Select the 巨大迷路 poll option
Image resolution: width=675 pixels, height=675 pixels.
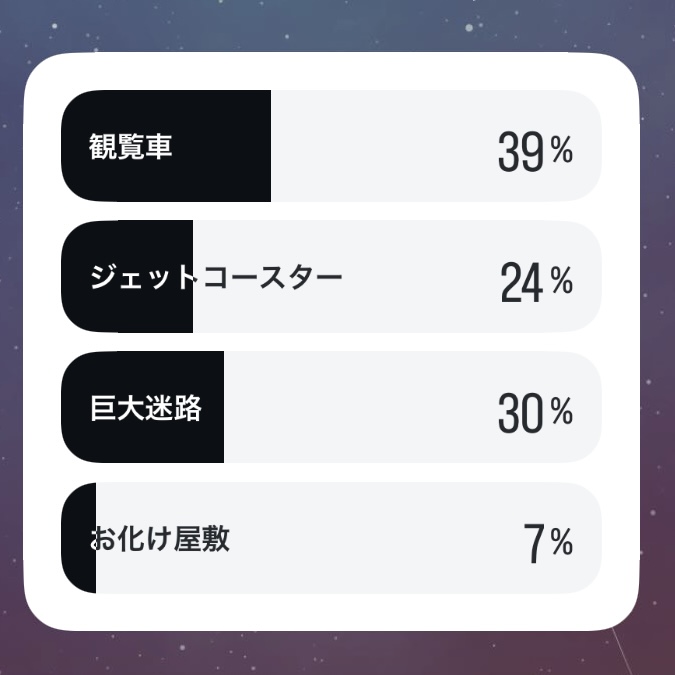[331, 407]
